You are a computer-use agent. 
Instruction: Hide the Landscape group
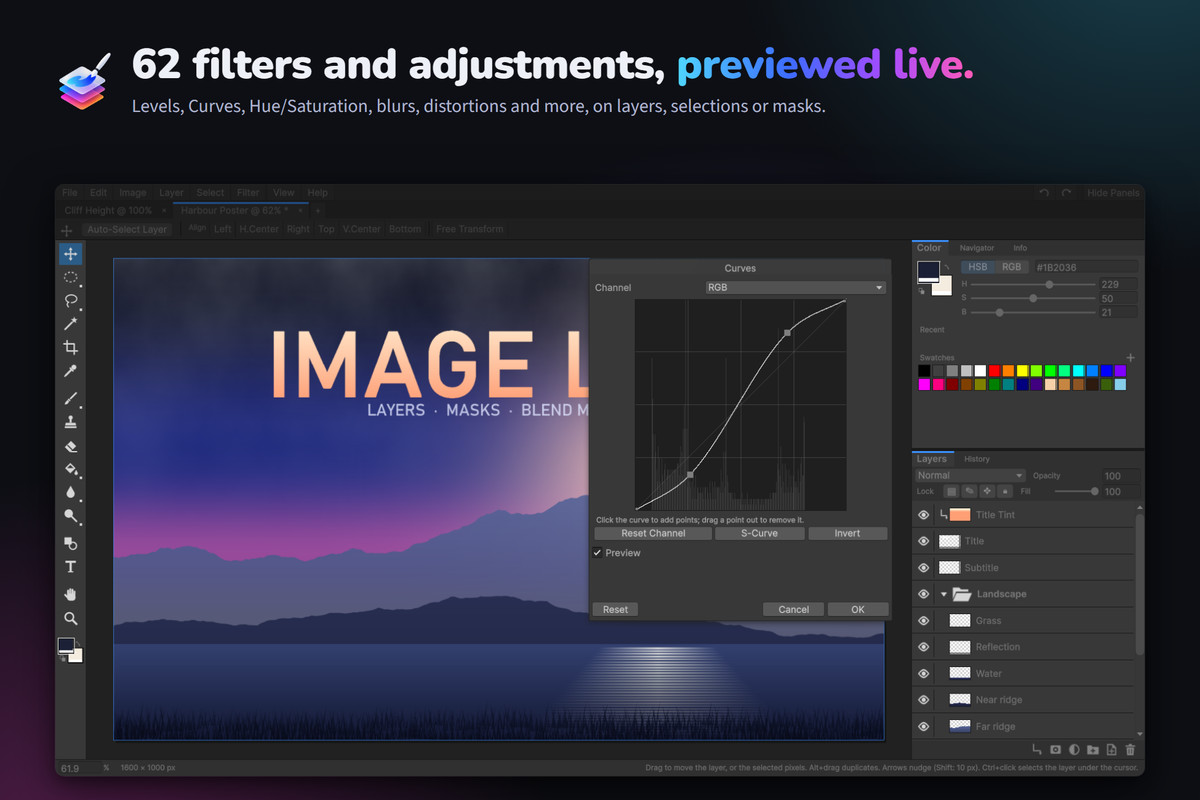pos(924,594)
